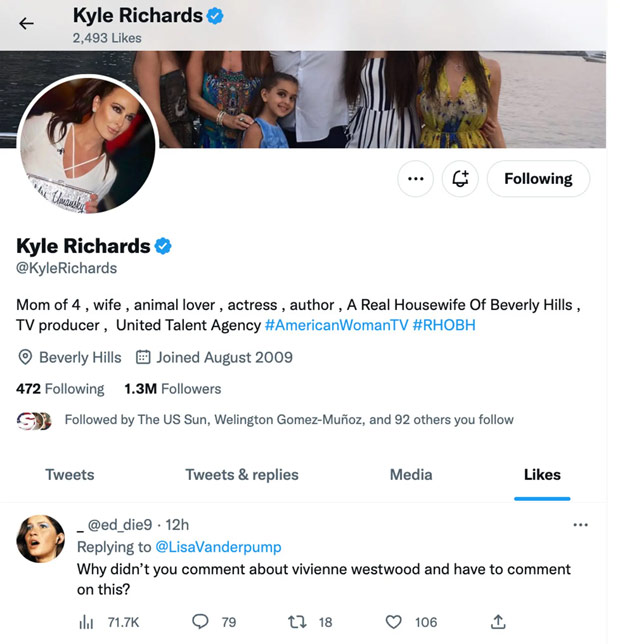Show followers you know list

288,420
